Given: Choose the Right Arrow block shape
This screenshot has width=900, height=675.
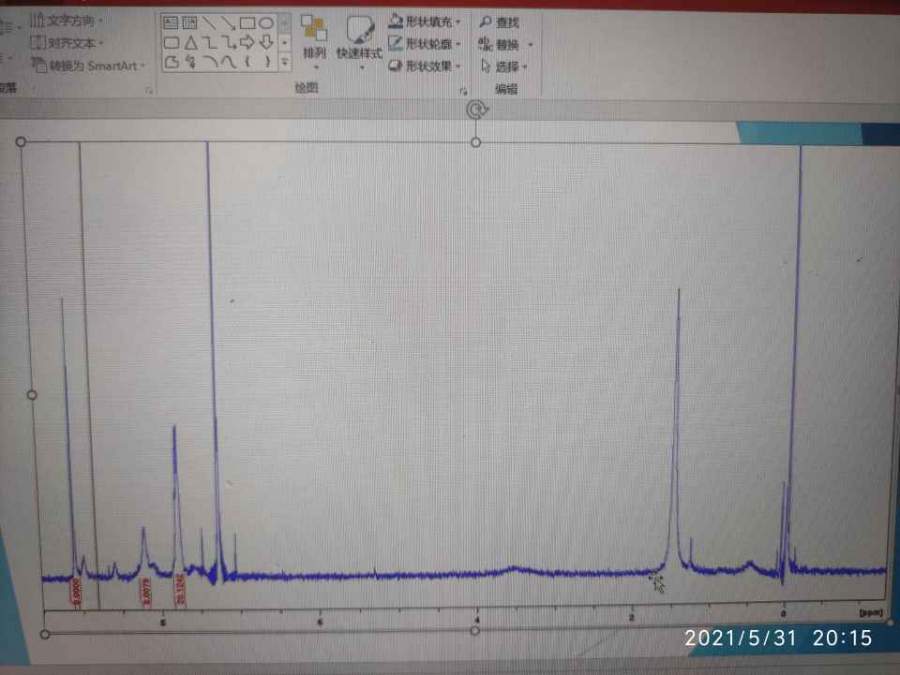Looking at the screenshot, I should [x=247, y=42].
